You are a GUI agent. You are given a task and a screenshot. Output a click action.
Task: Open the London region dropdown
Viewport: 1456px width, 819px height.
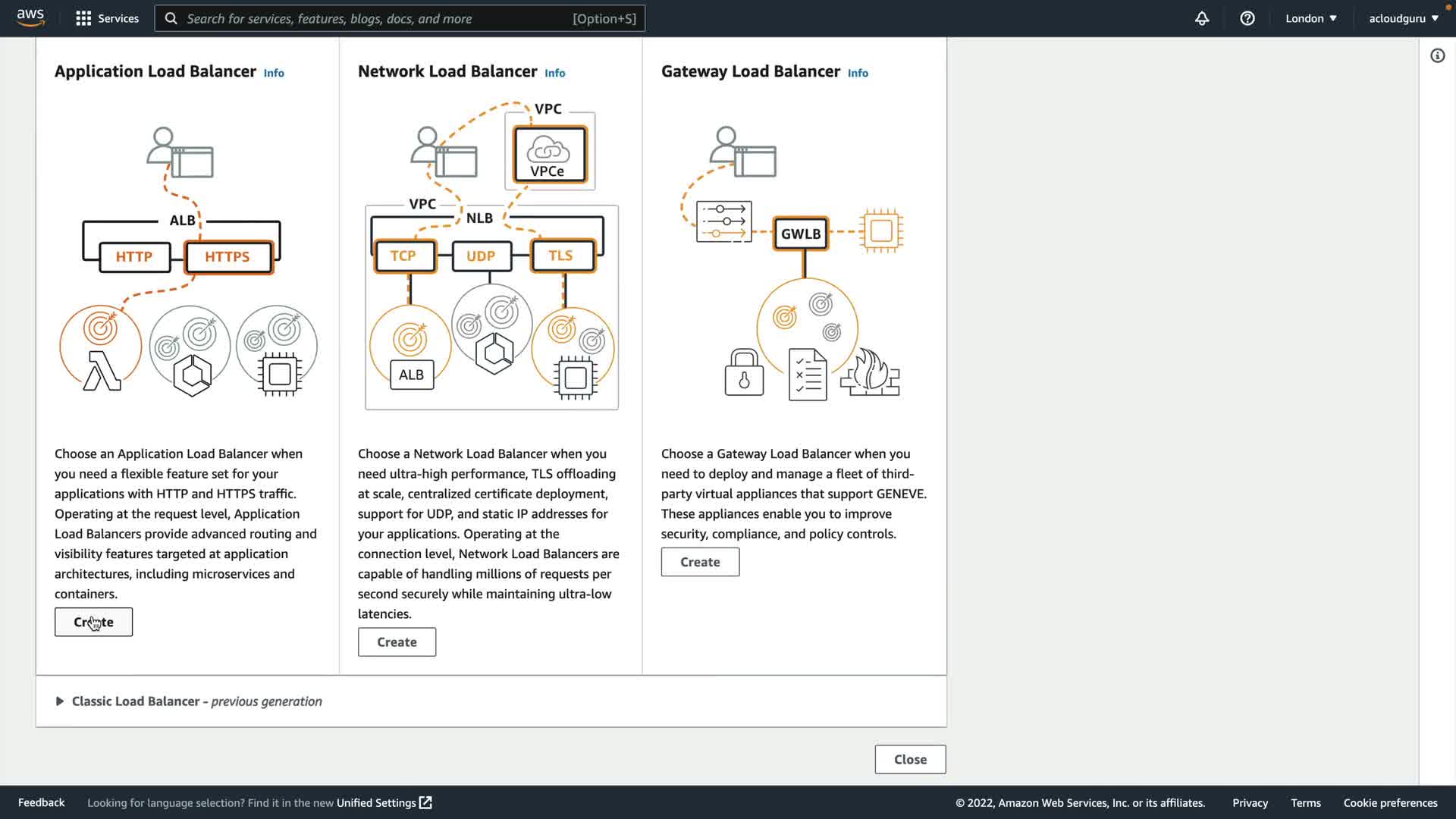tap(1310, 18)
